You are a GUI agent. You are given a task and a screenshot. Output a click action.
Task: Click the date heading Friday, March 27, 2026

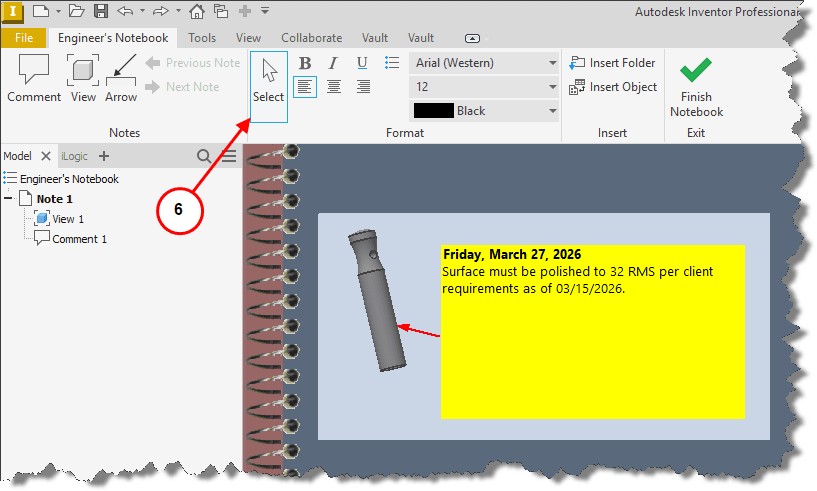tap(512, 254)
